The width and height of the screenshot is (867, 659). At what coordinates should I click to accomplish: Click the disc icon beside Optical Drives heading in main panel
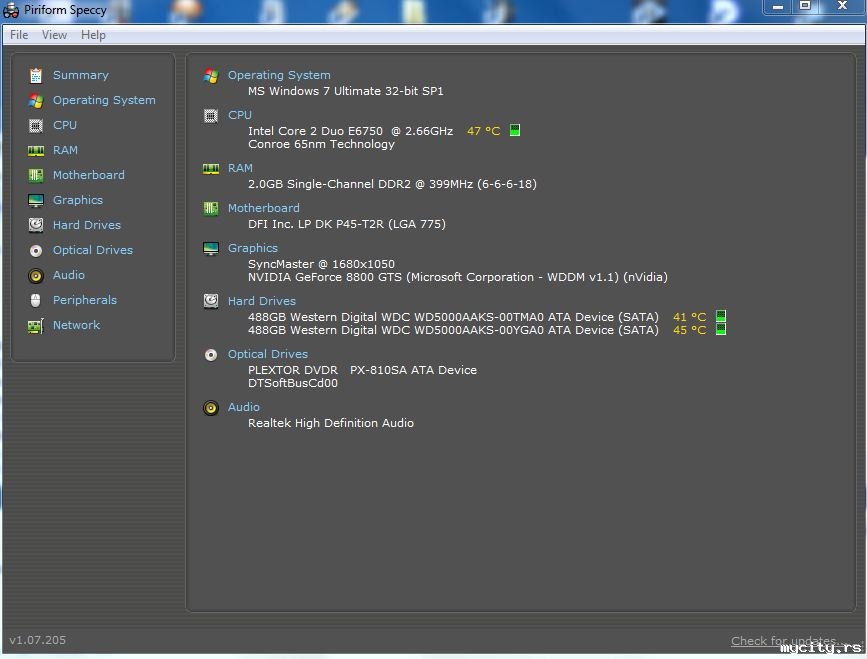pyautogui.click(x=211, y=354)
